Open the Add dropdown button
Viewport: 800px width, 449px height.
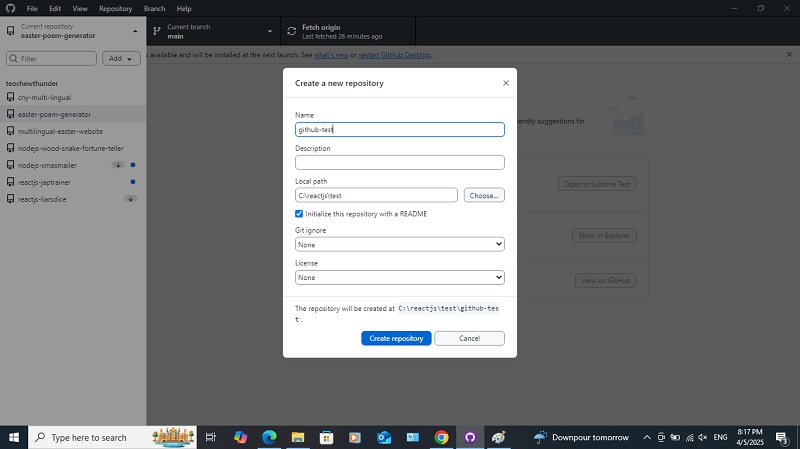pos(121,59)
